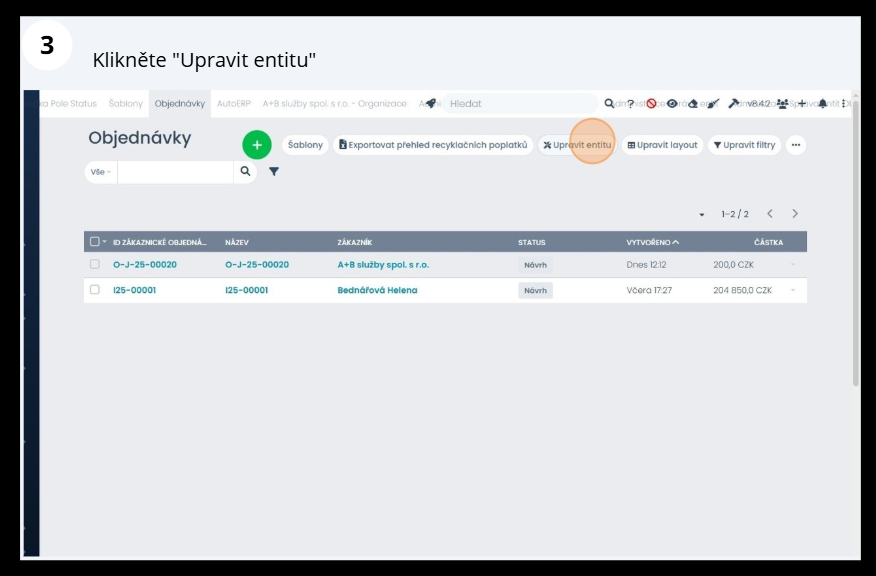The width and height of the screenshot is (876, 576).
Task: Click the Návrh status badge of order O-J-25-00020
Action: tap(535, 265)
